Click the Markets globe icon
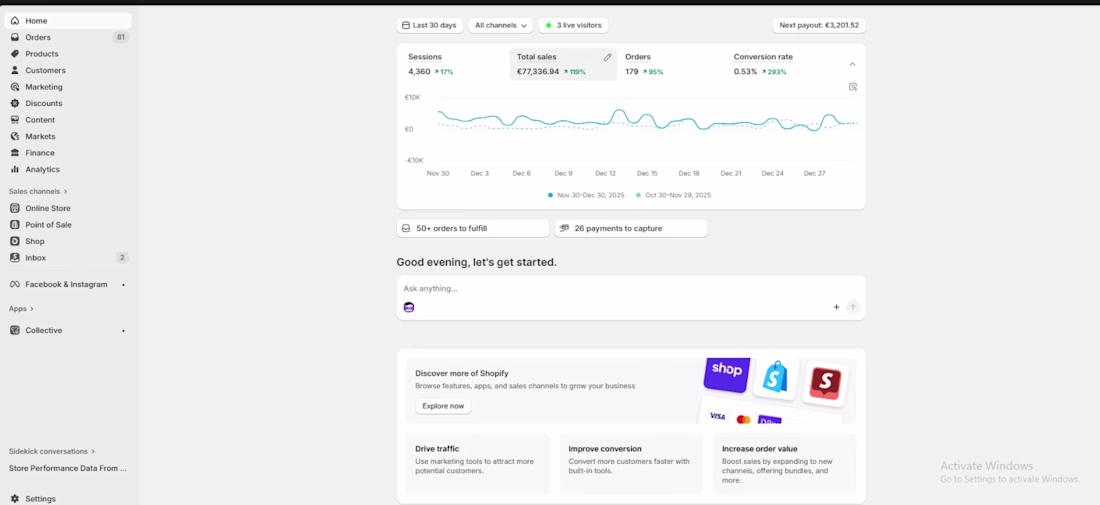 point(15,136)
